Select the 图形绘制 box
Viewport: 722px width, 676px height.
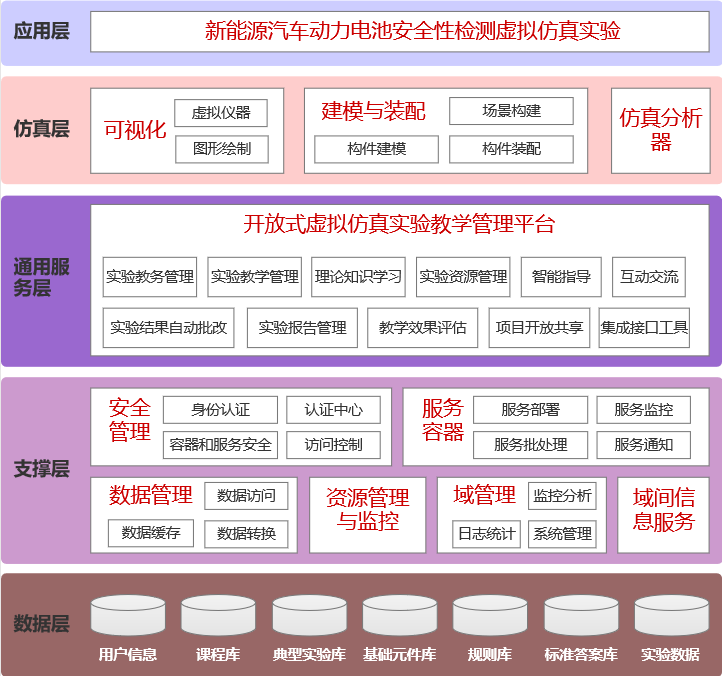[221, 150]
